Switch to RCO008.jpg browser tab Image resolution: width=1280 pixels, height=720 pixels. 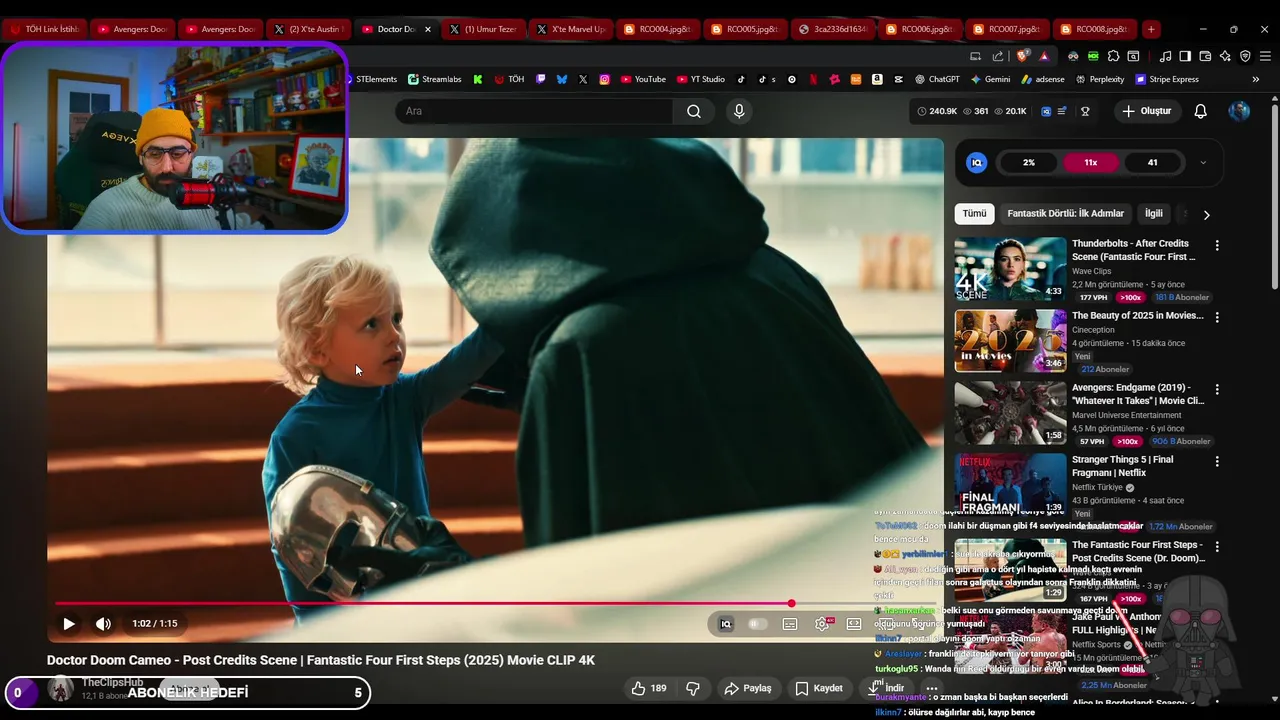coord(1093,29)
